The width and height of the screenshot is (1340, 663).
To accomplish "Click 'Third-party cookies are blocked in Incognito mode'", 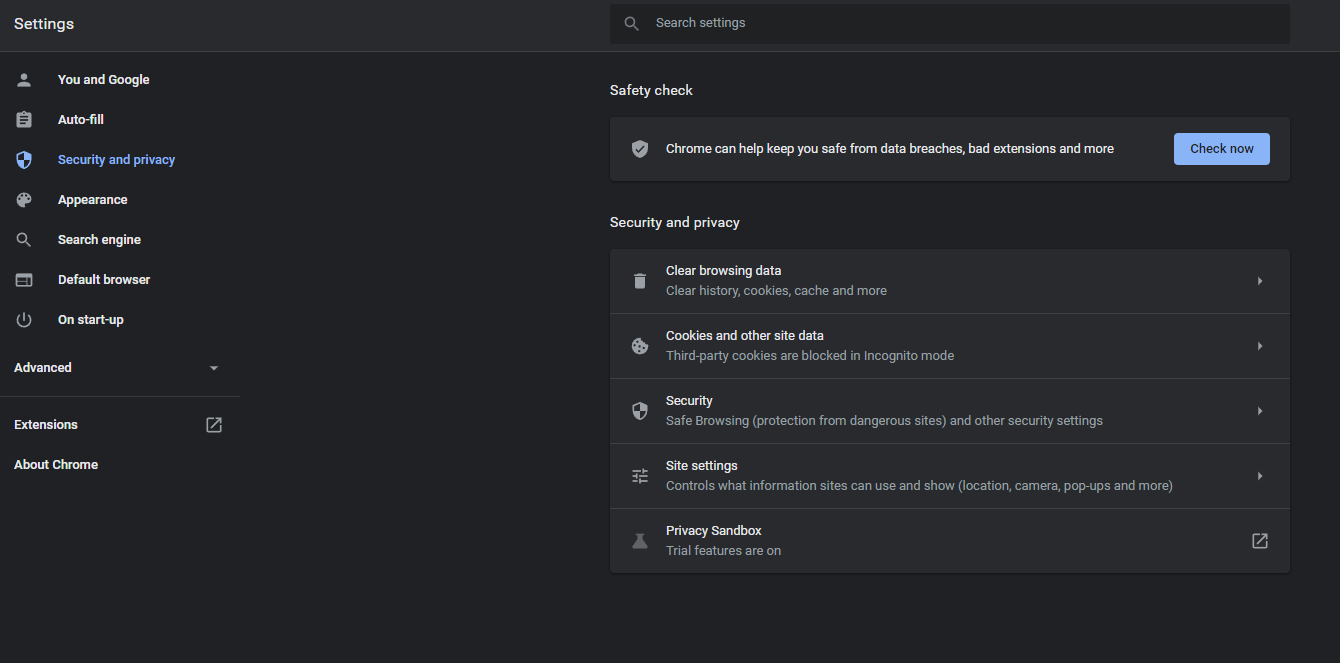I will click(x=810, y=356).
